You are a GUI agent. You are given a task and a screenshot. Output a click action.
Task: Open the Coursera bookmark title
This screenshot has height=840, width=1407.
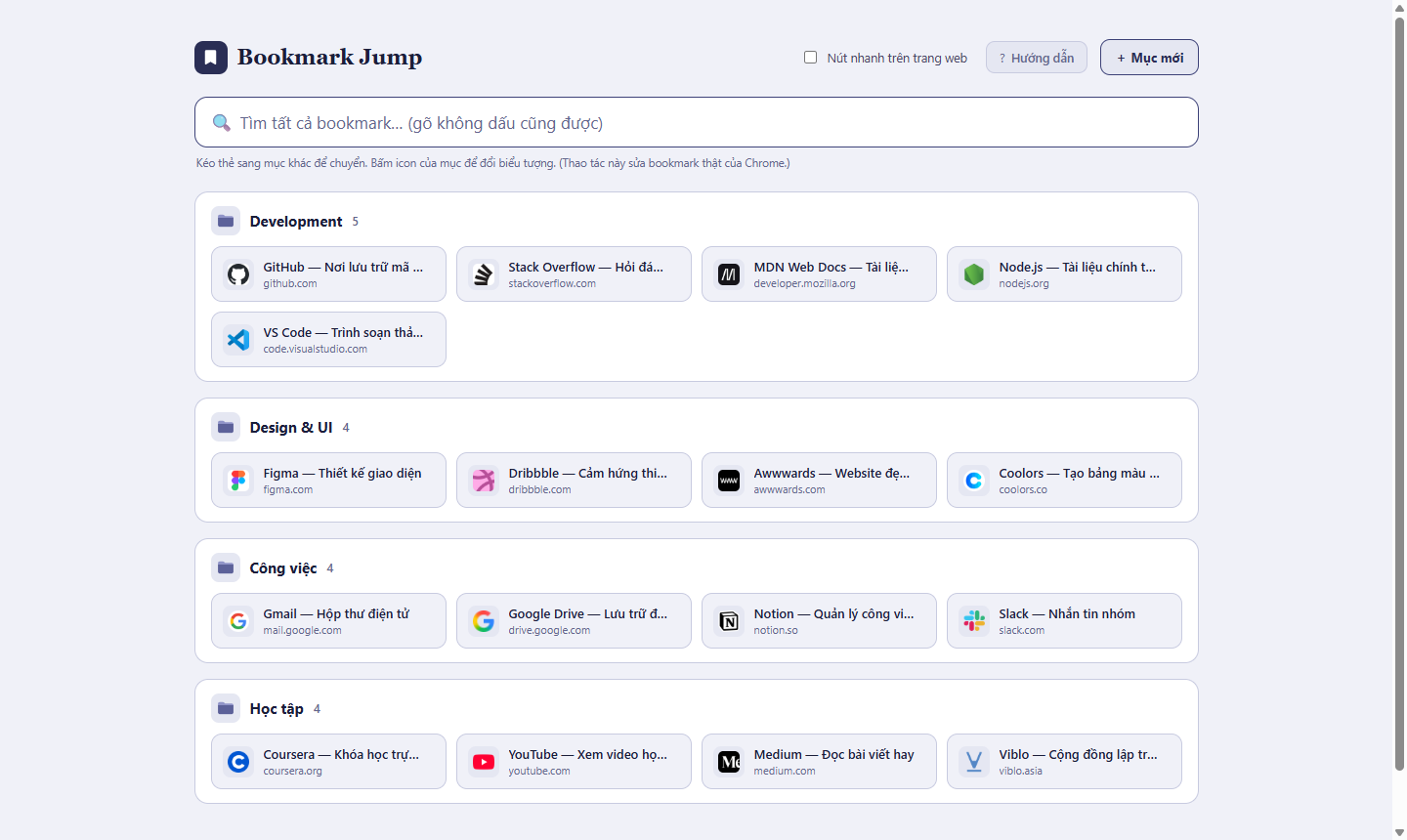click(341, 754)
